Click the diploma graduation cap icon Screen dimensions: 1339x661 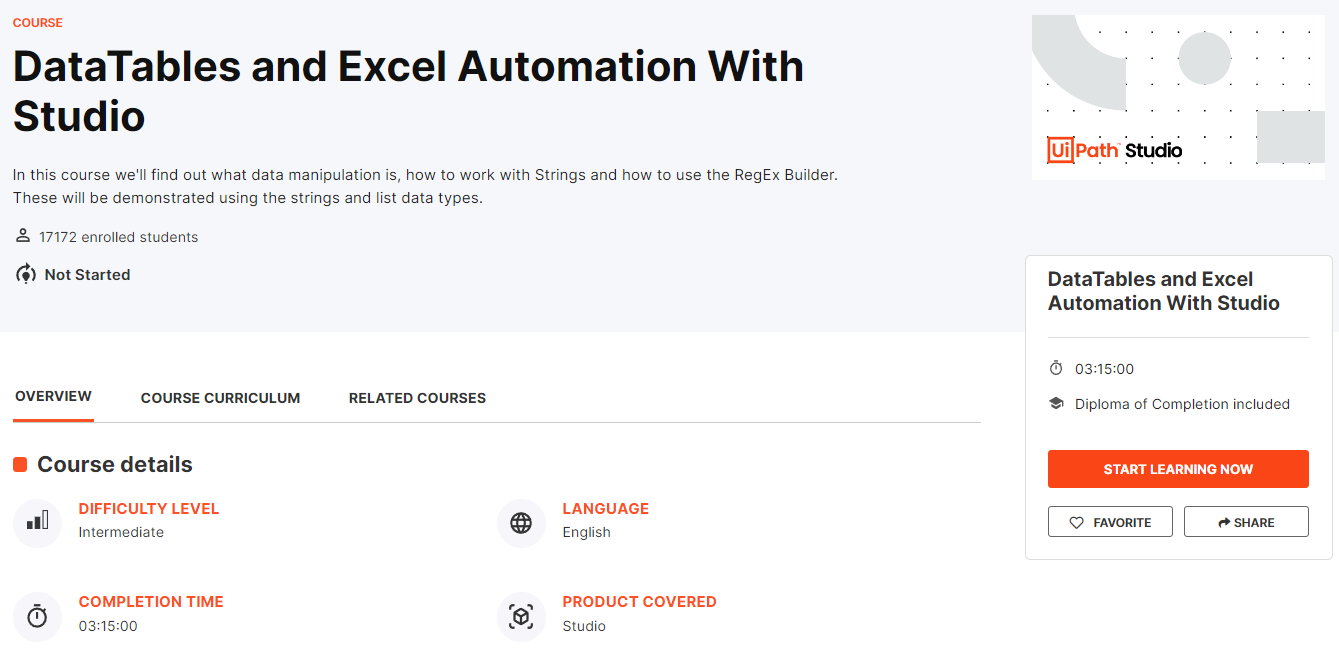tap(1056, 404)
